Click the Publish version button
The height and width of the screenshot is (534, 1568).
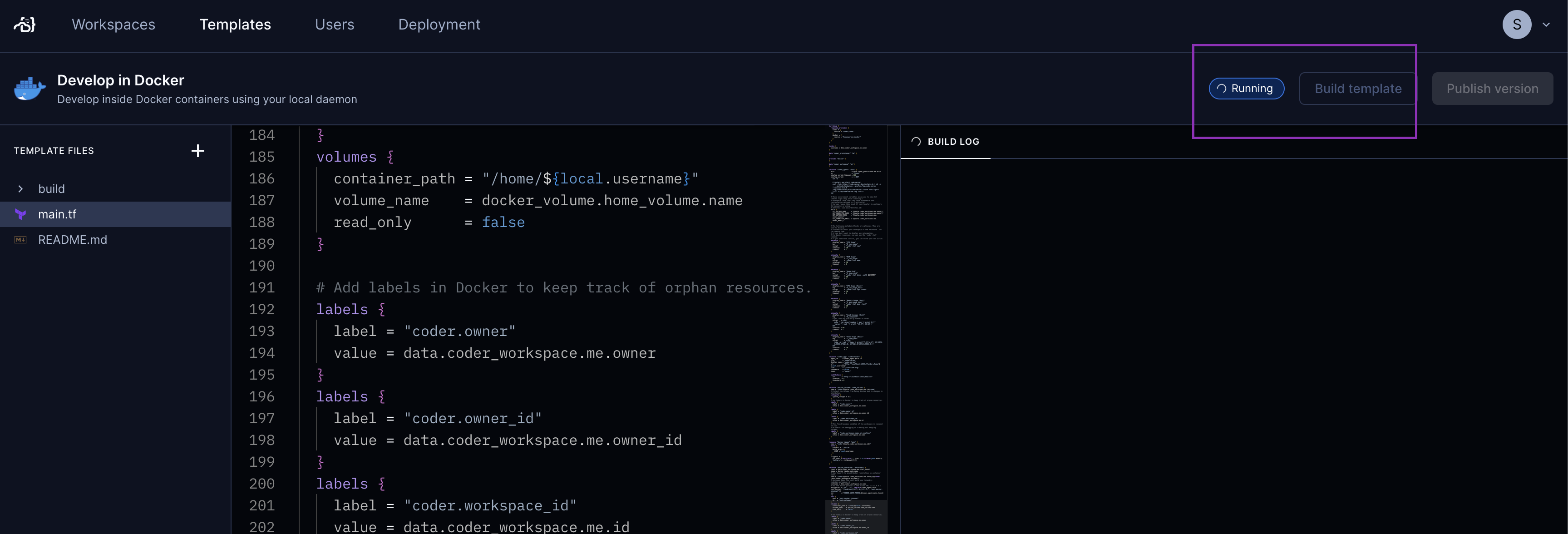tap(1492, 88)
